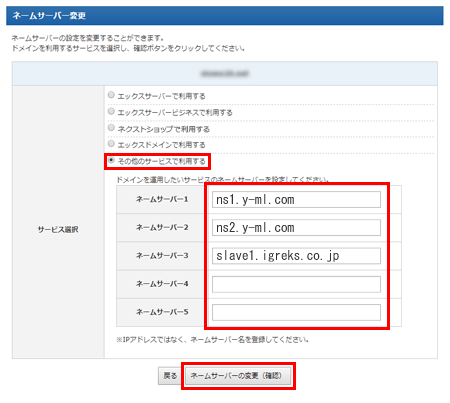The height and width of the screenshot is (403, 450).
Task: Click the ネームサーバー変更 header title
Action: pyautogui.click(x=49, y=16)
